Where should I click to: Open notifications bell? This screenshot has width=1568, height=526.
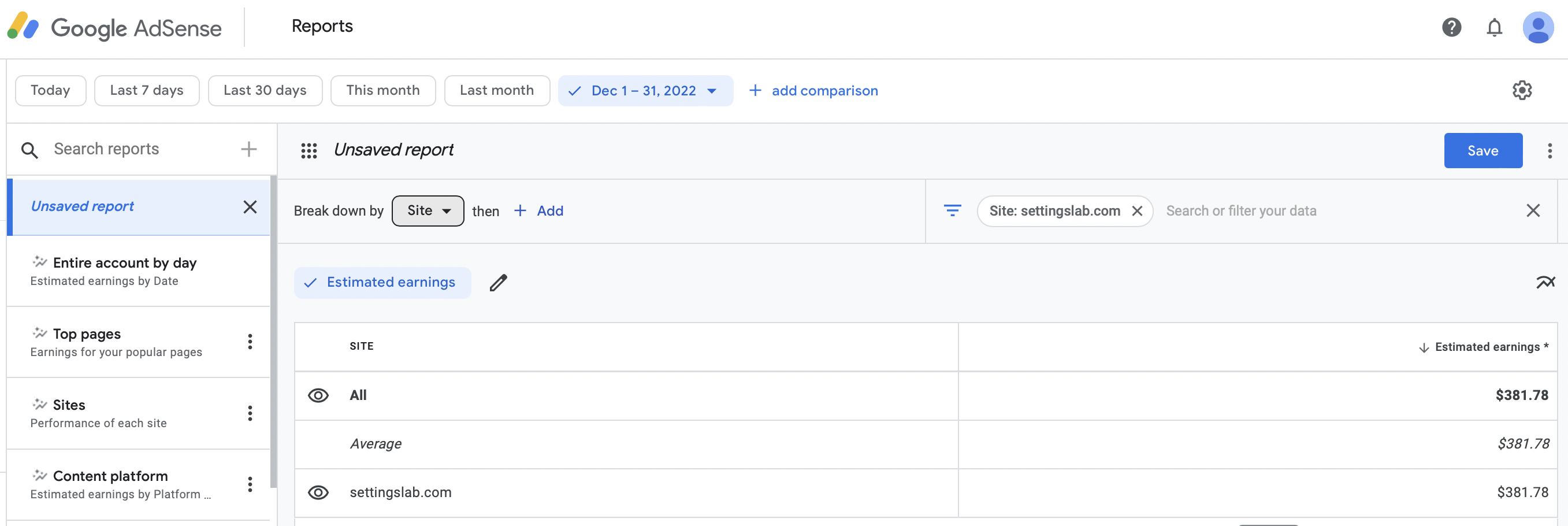coord(1495,27)
